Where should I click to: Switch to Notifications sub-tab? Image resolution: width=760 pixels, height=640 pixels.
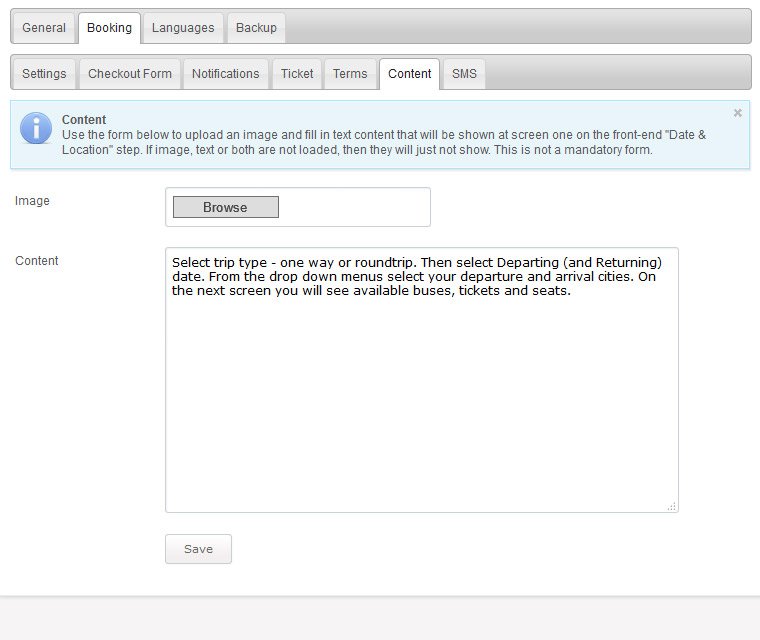coord(225,74)
